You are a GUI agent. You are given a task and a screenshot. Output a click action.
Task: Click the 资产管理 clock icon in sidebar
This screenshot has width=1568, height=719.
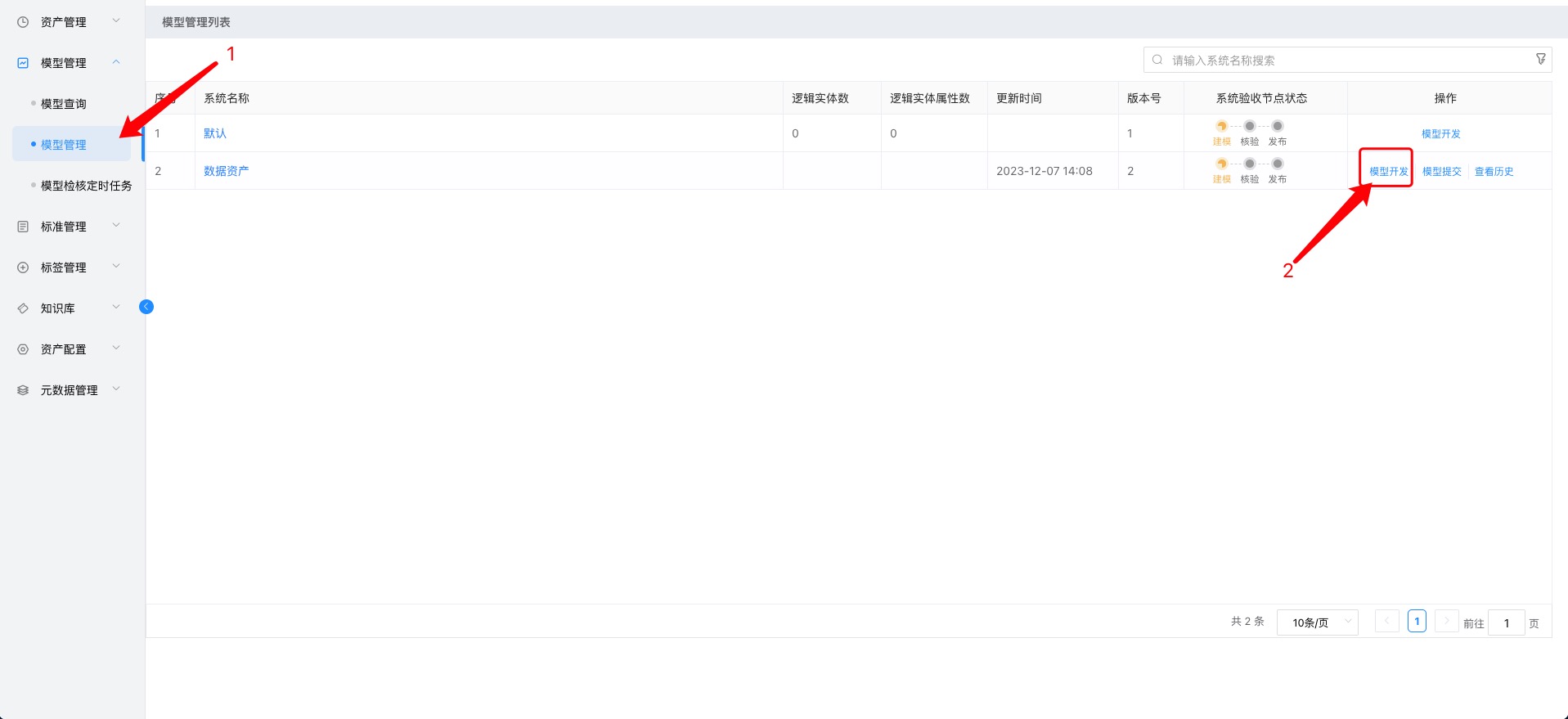(23, 22)
